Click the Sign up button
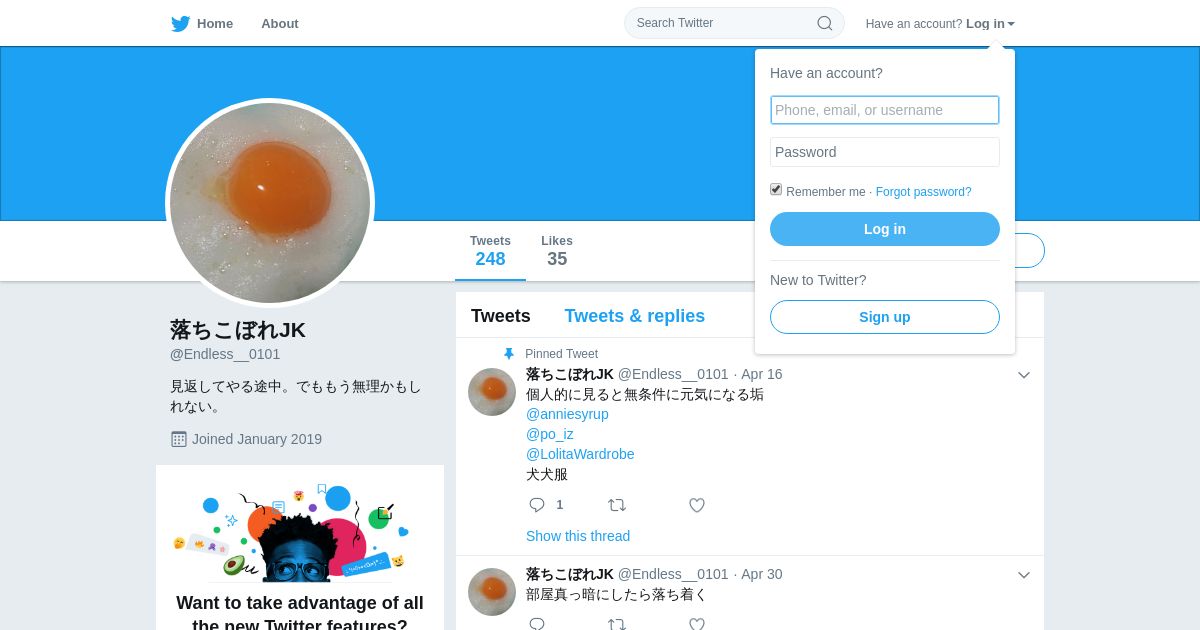 pos(885,317)
